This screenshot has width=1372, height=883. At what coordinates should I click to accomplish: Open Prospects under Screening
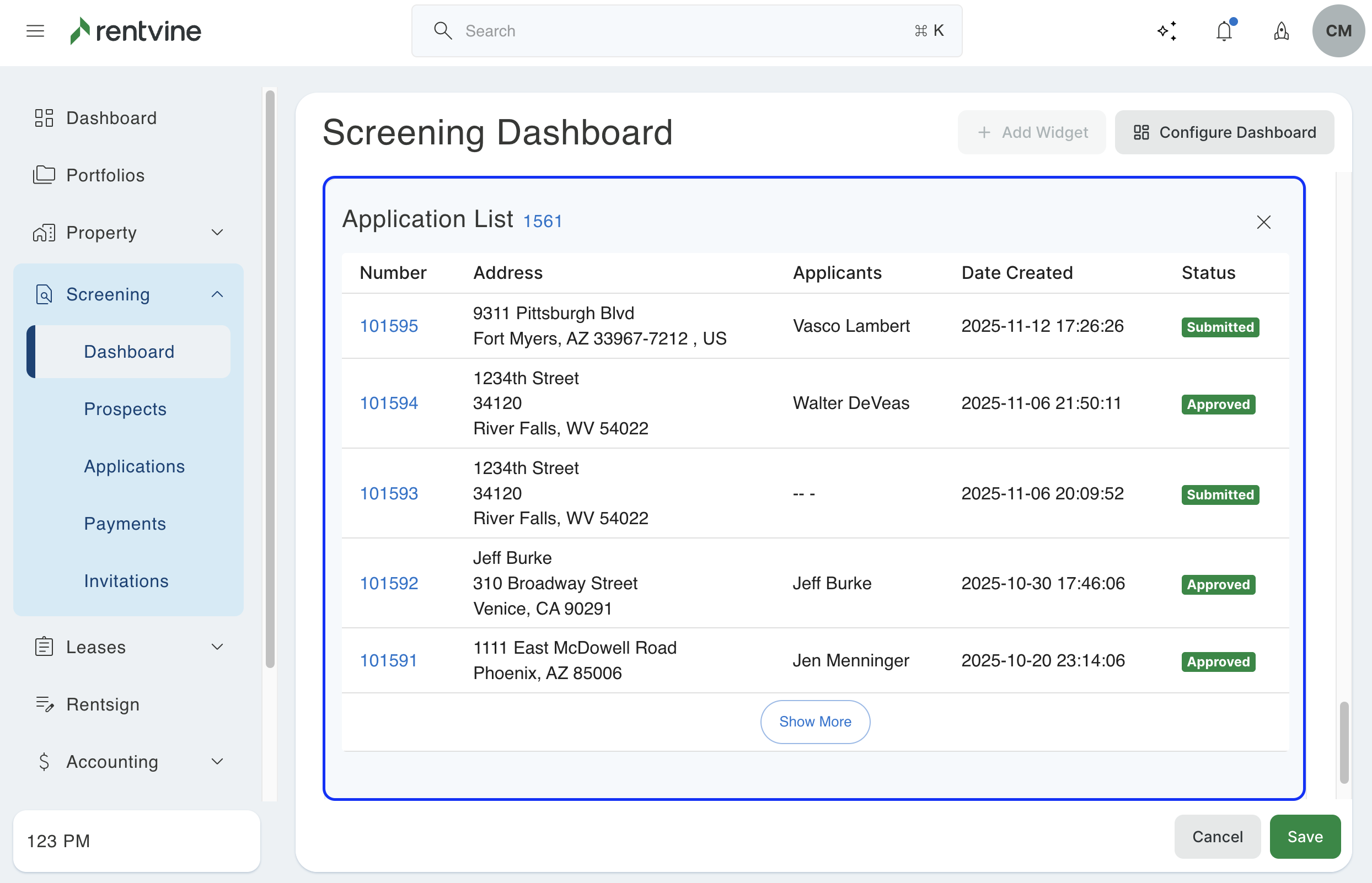pos(125,410)
